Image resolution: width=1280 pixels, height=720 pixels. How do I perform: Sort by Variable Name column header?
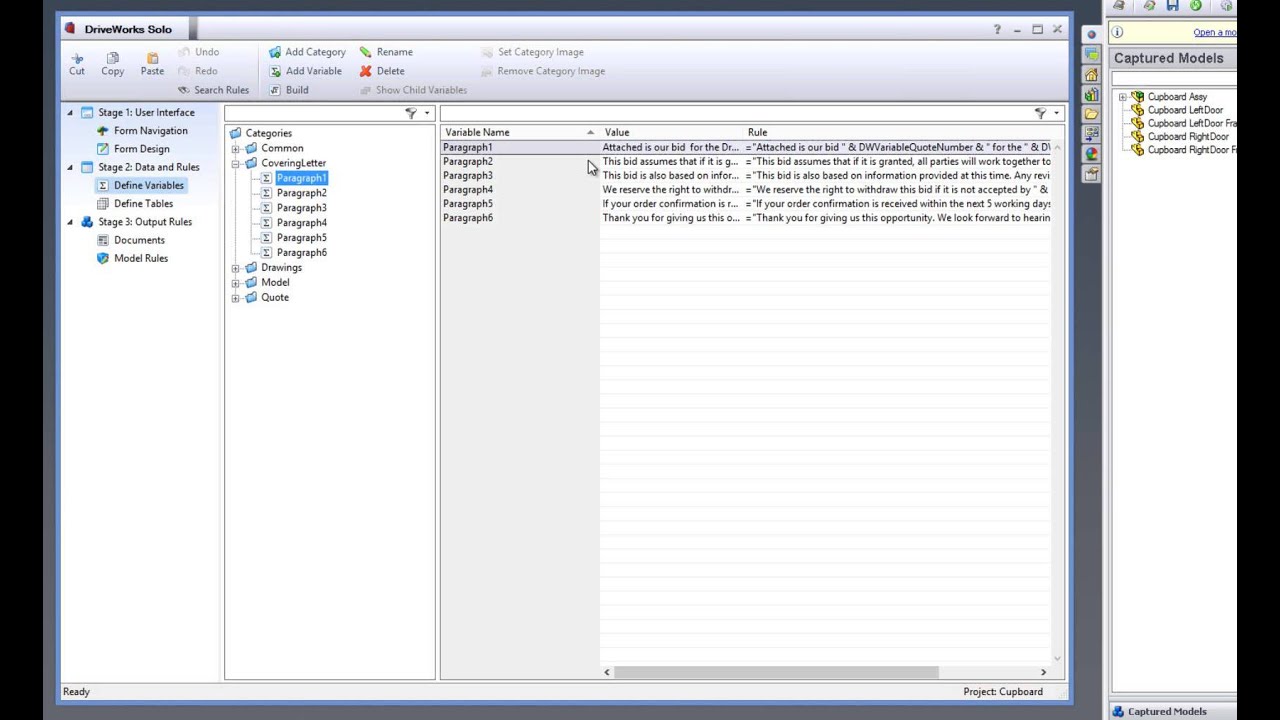pyautogui.click(x=519, y=132)
